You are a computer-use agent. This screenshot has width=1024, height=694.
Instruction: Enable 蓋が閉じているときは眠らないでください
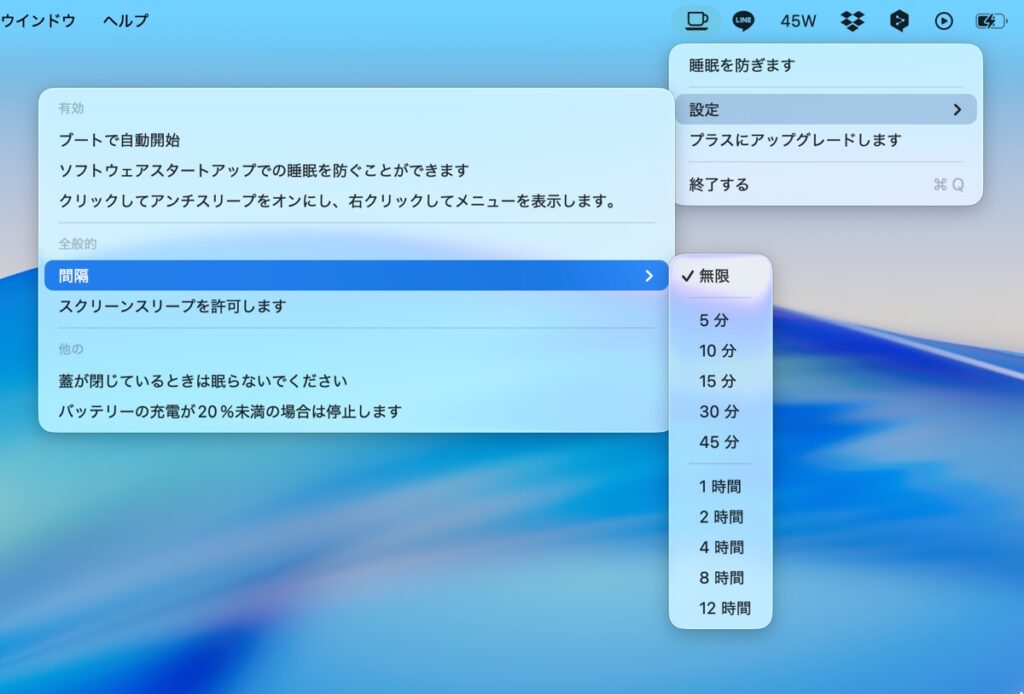(203, 381)
